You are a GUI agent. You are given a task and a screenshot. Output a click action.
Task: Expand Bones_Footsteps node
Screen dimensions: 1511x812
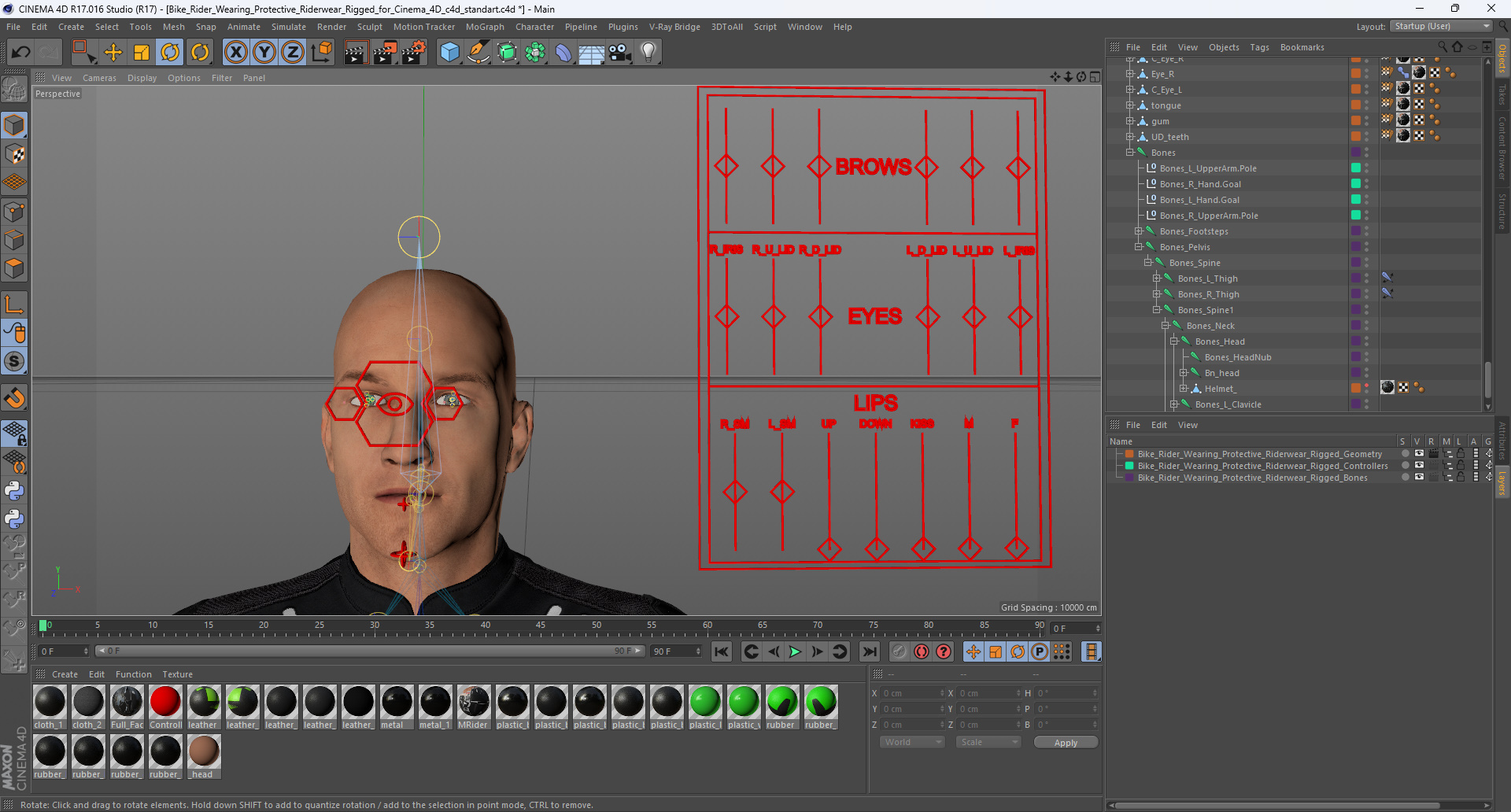(x=1138, y=231)
